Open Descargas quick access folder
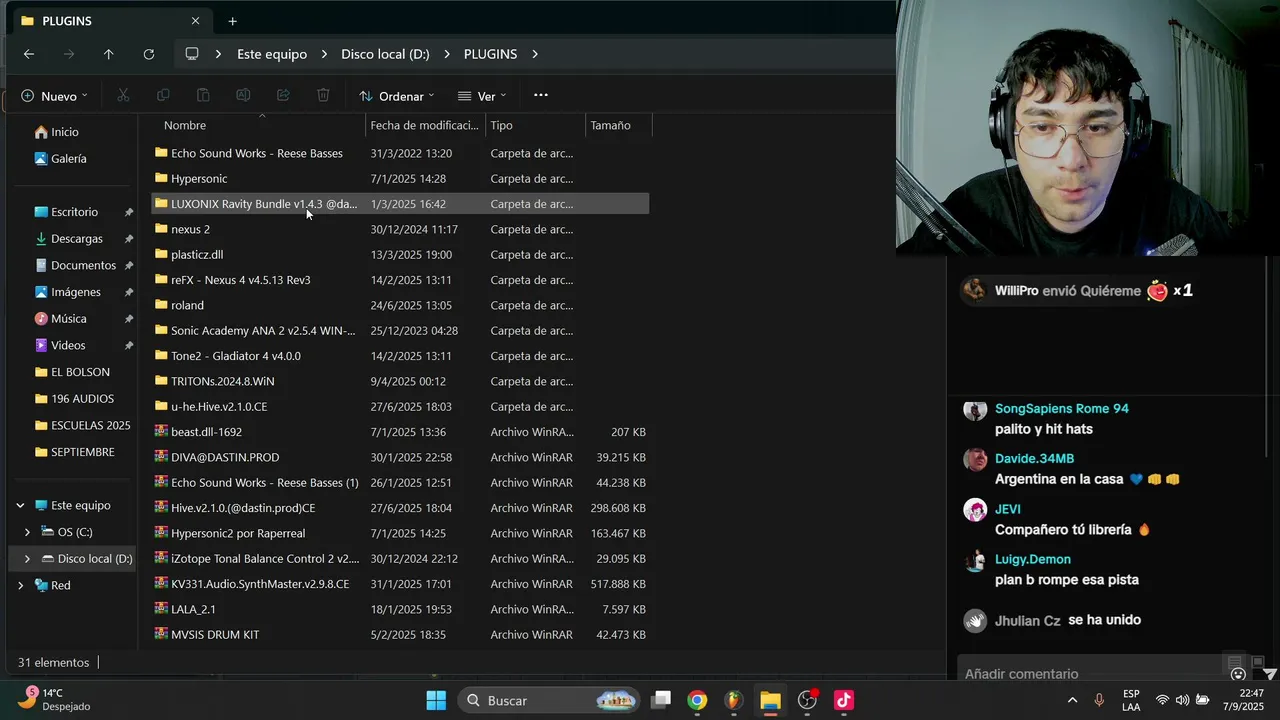The width and height of the screenshot is (1280, 720). point(76,239)
